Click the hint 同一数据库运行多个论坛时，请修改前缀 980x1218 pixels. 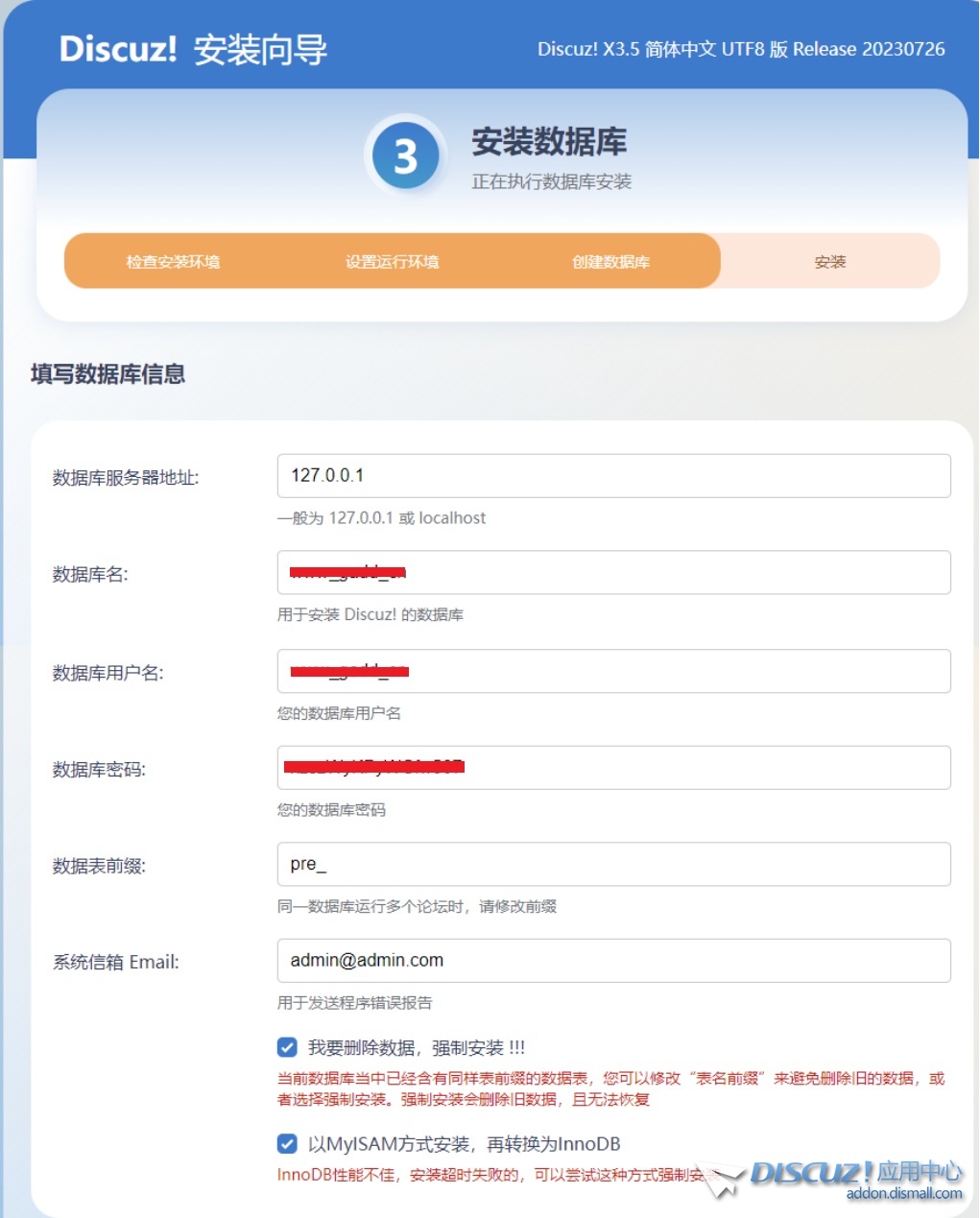417,906
